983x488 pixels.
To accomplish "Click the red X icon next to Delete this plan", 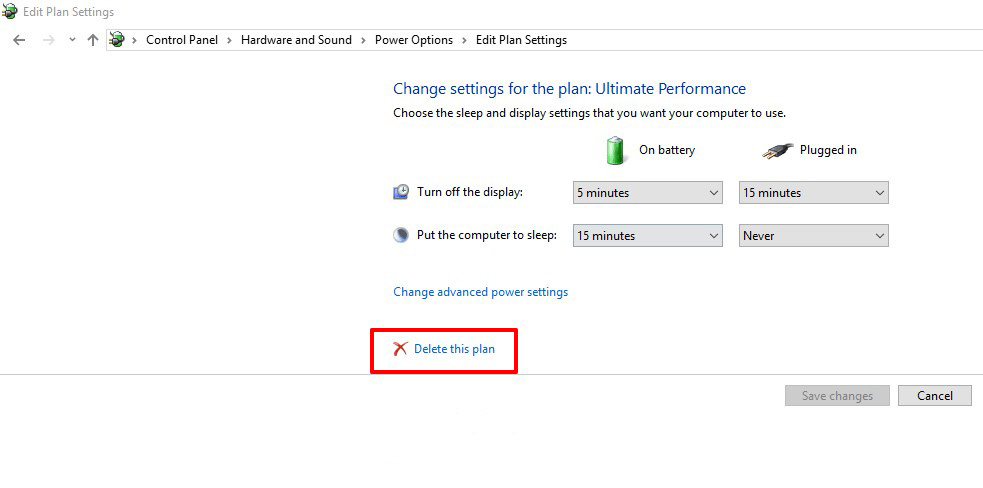I will point(401,349).
